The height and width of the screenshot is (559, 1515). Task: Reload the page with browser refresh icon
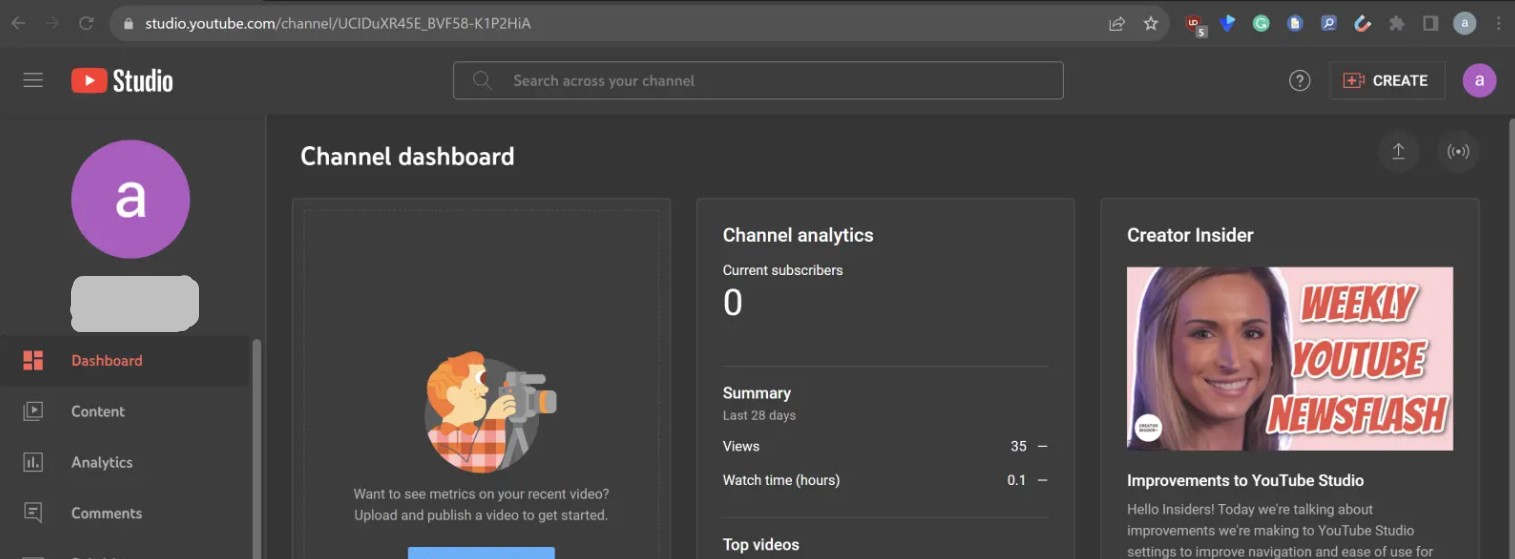coord(86,23)
